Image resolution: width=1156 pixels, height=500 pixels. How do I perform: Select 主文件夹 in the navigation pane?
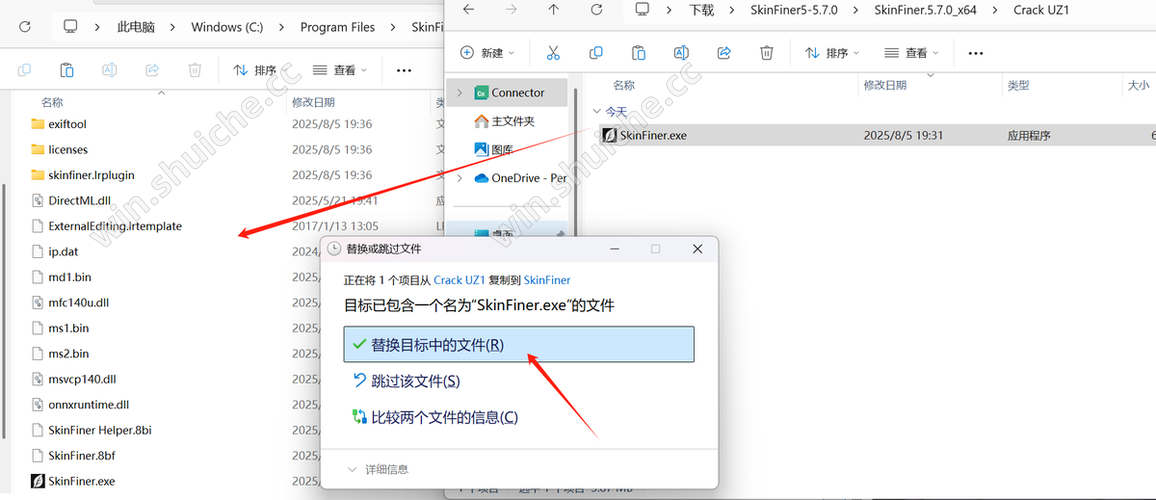click(507, 121)
